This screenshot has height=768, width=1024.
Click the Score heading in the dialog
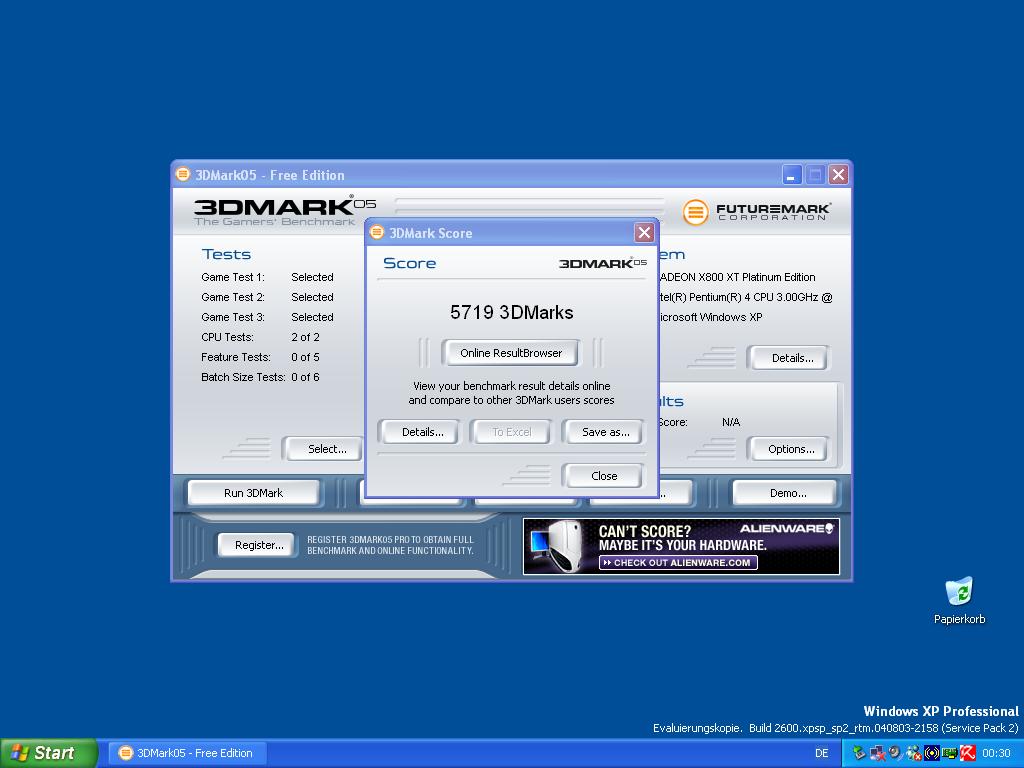pyautogui.click(x=409, y=263)
